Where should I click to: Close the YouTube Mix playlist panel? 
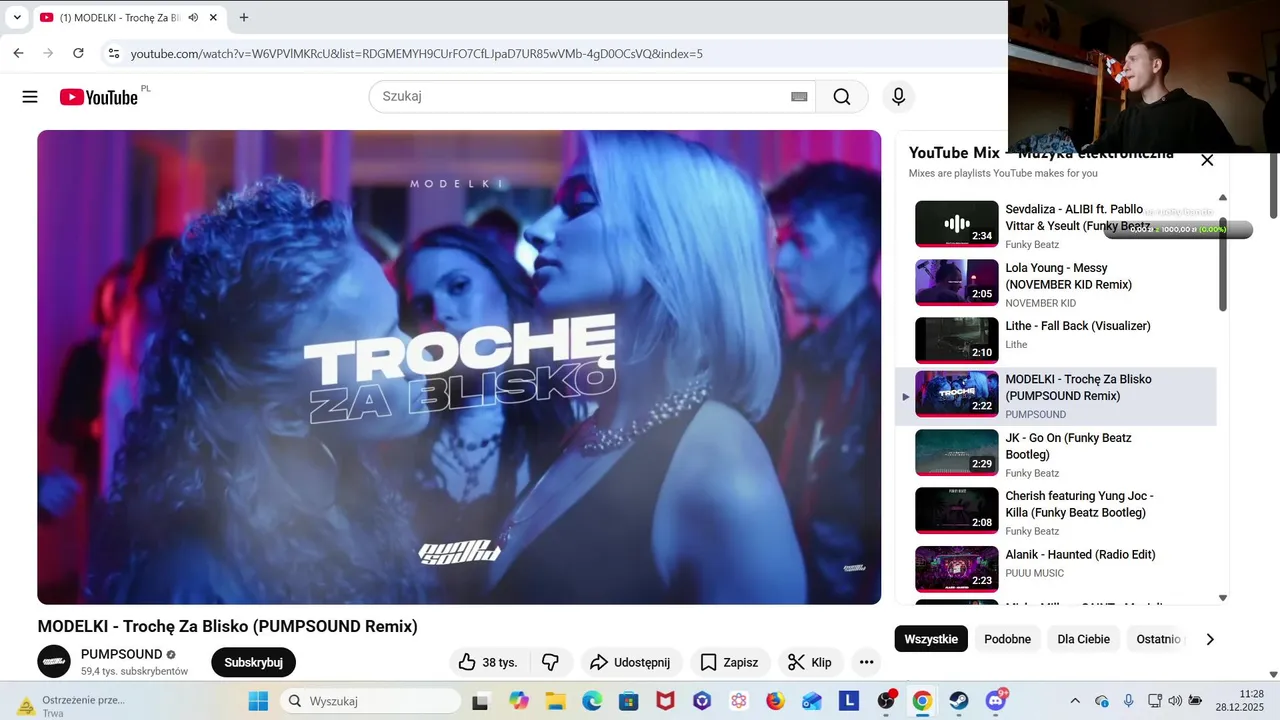[1207, 160]
